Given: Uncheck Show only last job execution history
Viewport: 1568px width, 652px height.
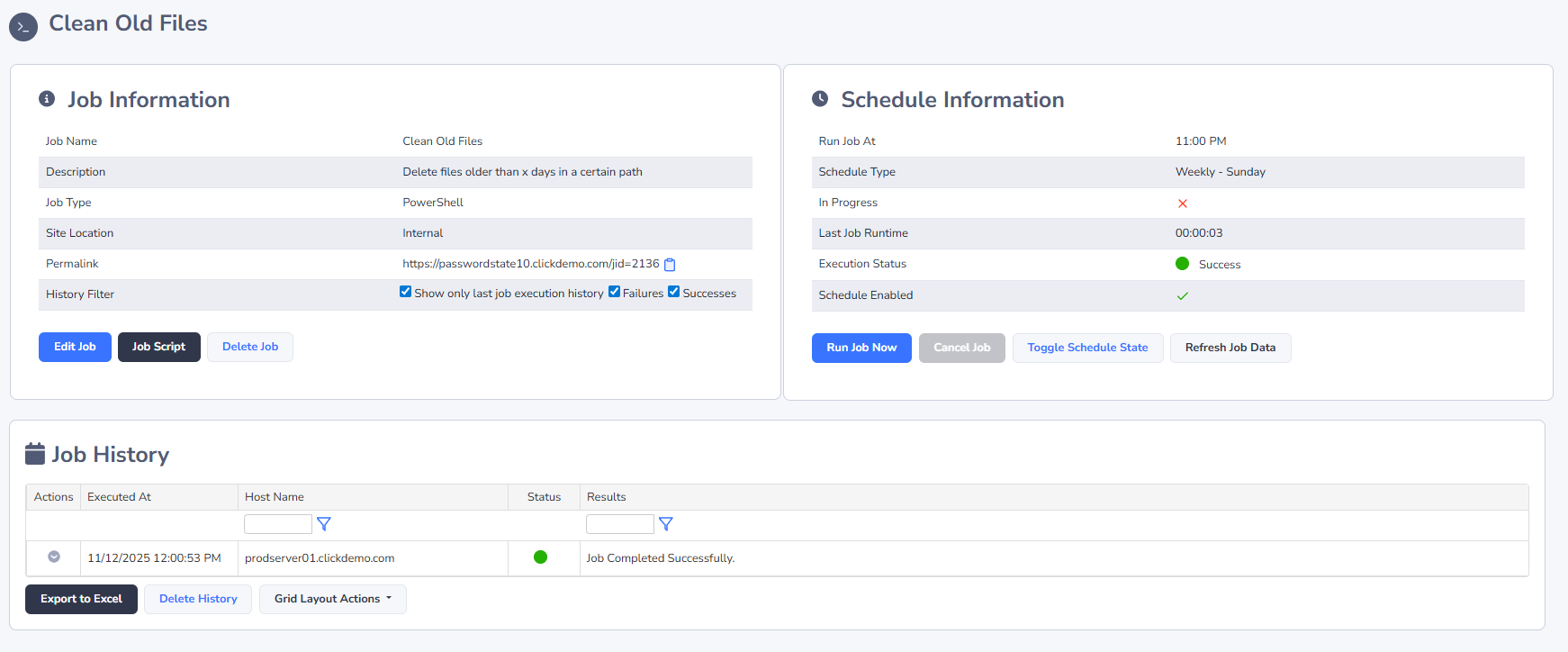Looking at the screenshot, I should (x=406, y=292).
